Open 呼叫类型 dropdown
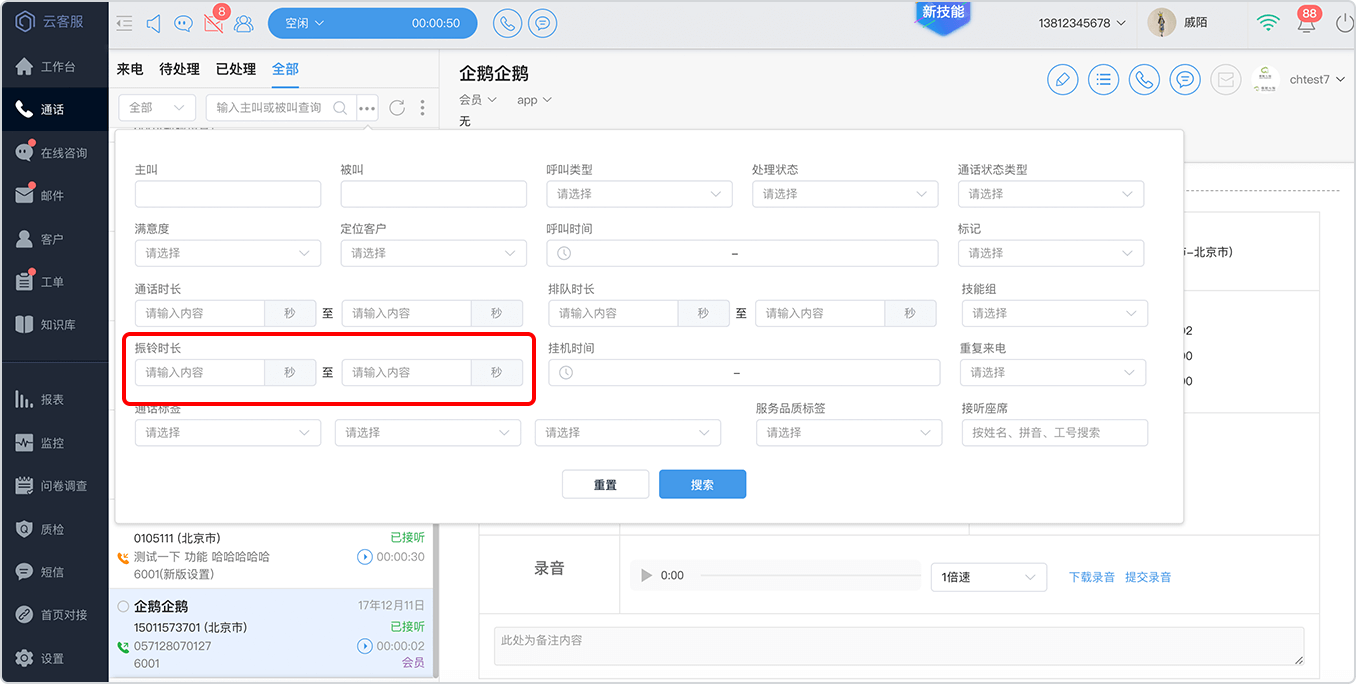Image resolution: width=1356 pixels, height=684 pixels. pyautogui.click(x=639, y=194)
